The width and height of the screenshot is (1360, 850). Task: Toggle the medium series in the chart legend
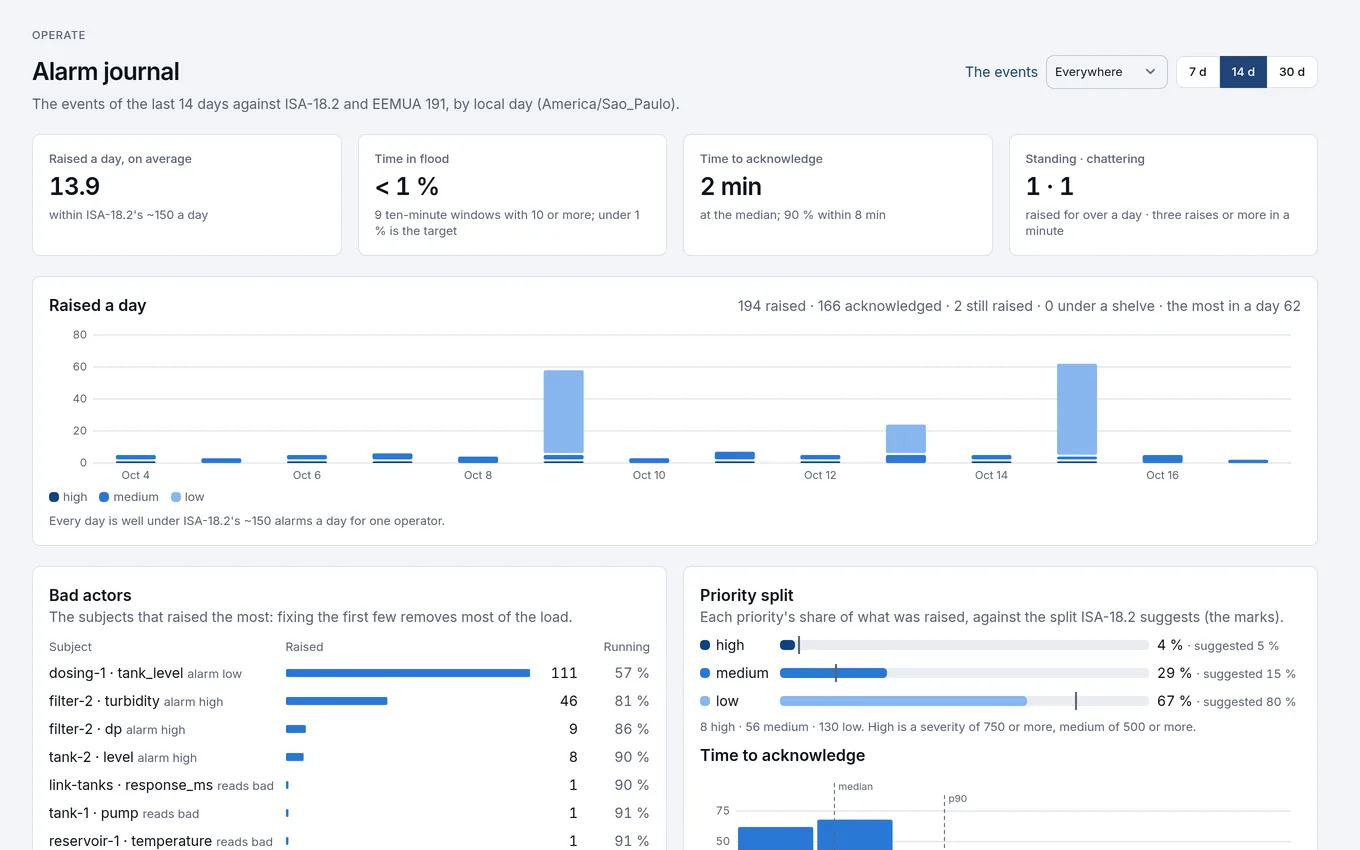click(129, 497)
